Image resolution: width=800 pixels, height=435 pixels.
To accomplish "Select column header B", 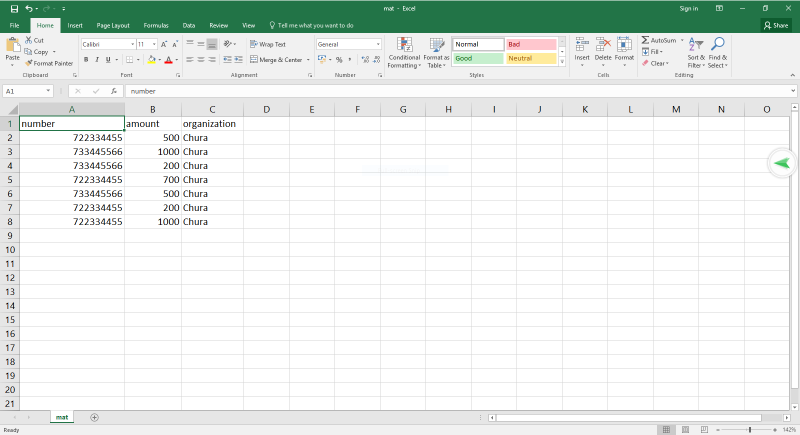I will coord(153,109).
